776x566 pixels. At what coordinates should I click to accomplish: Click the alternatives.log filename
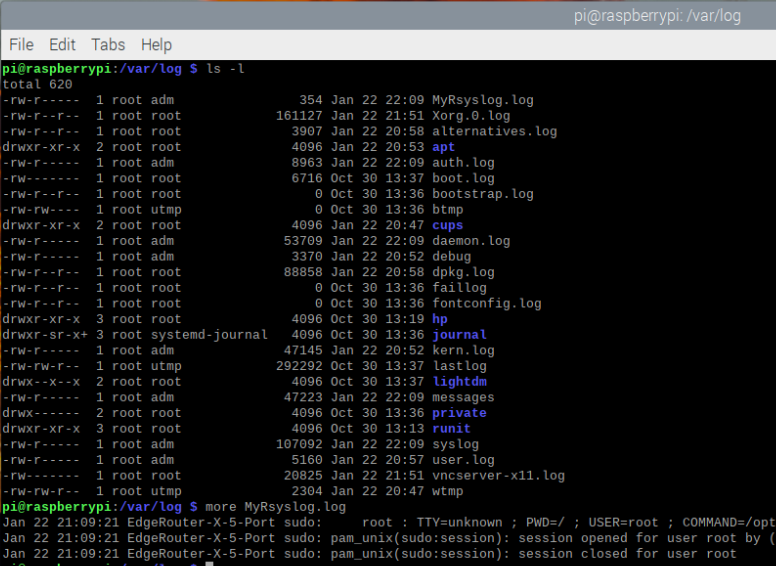click(494, 132)
